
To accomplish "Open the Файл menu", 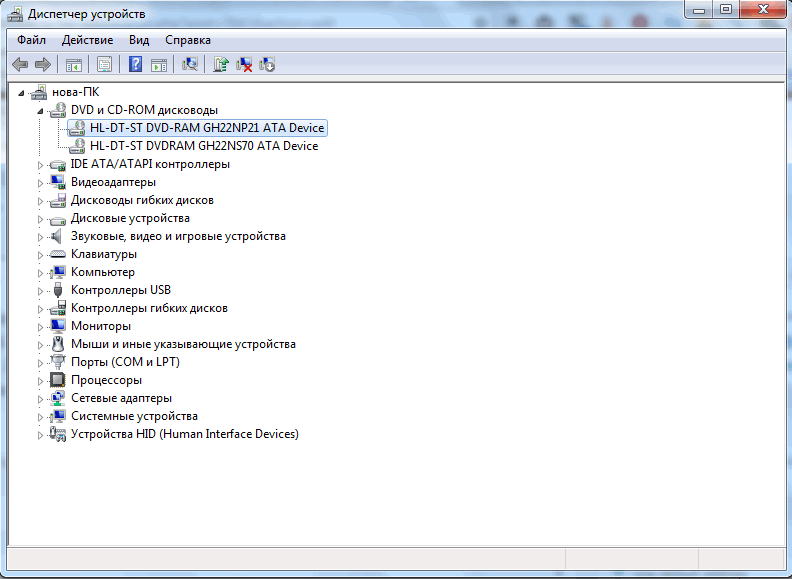I will point(31,40).
